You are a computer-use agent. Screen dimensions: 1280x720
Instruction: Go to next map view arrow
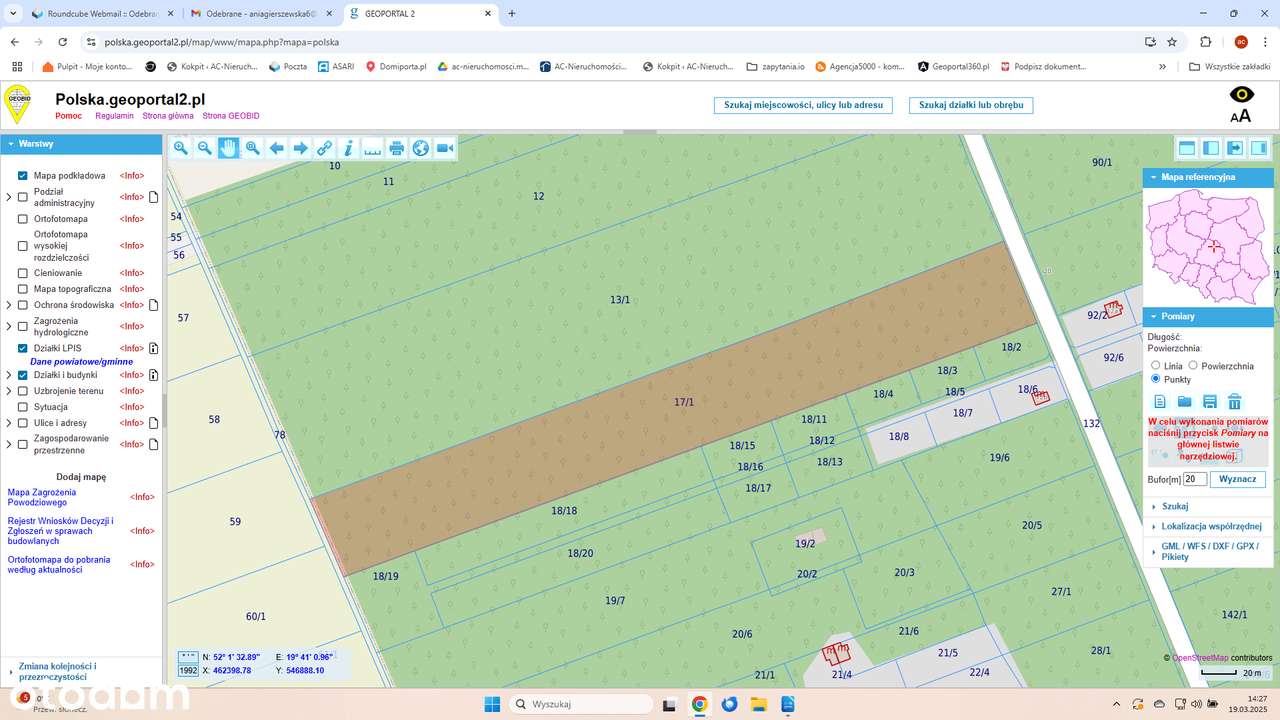301,148
